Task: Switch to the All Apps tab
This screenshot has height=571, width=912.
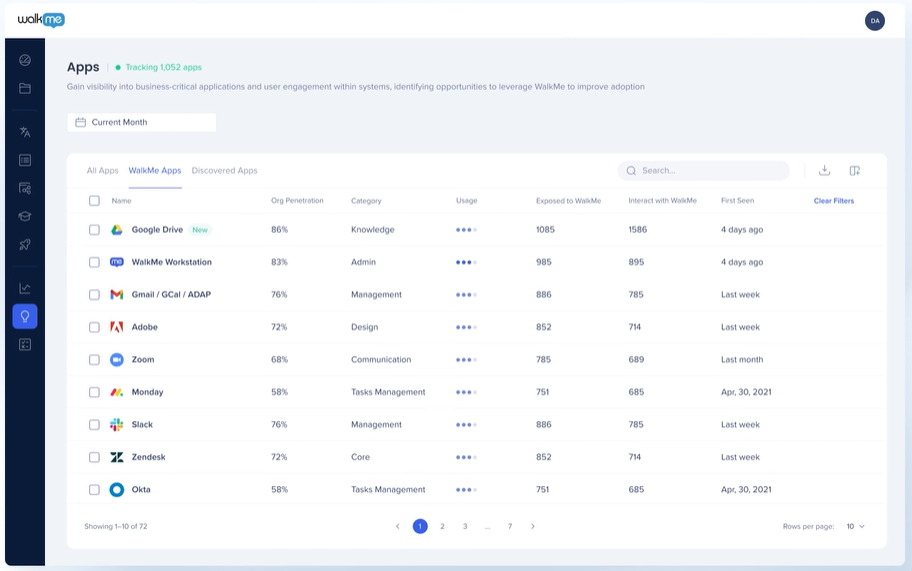Action: (x=102, y=170)
